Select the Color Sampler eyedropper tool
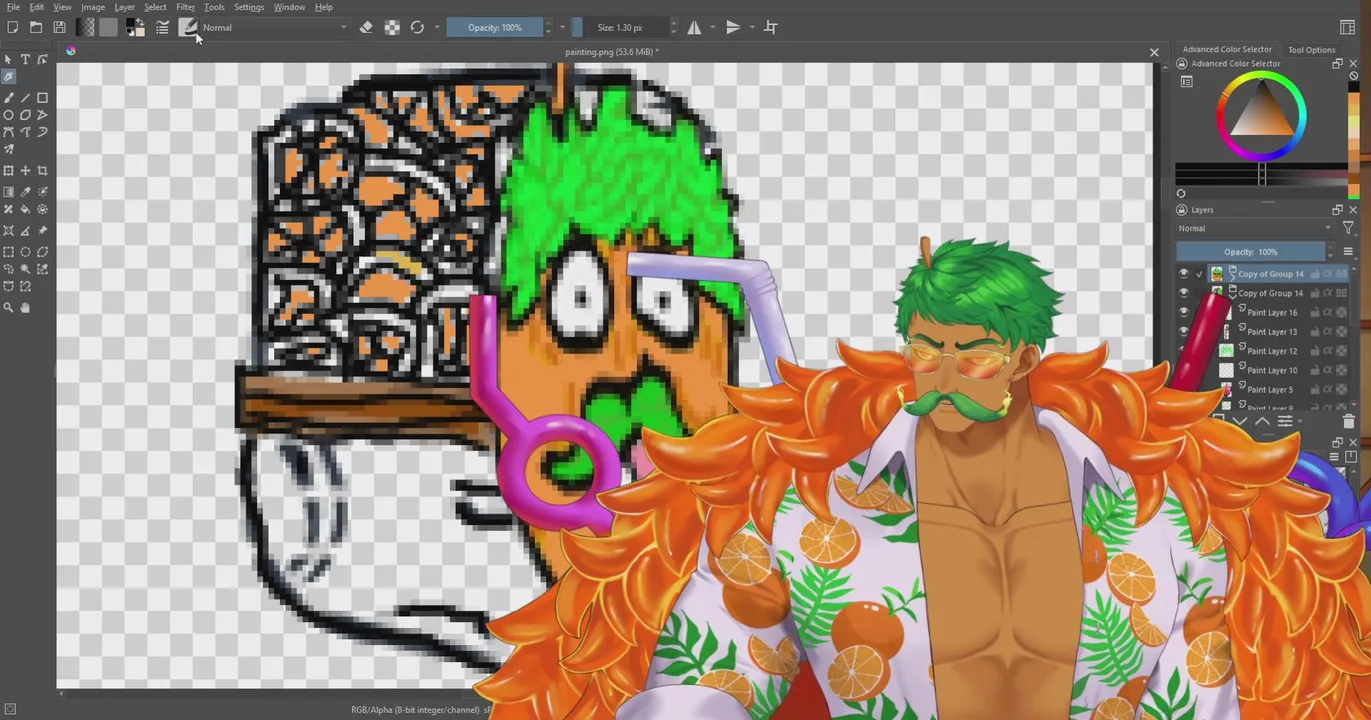Screen dimensions: 1371x720 26,192
